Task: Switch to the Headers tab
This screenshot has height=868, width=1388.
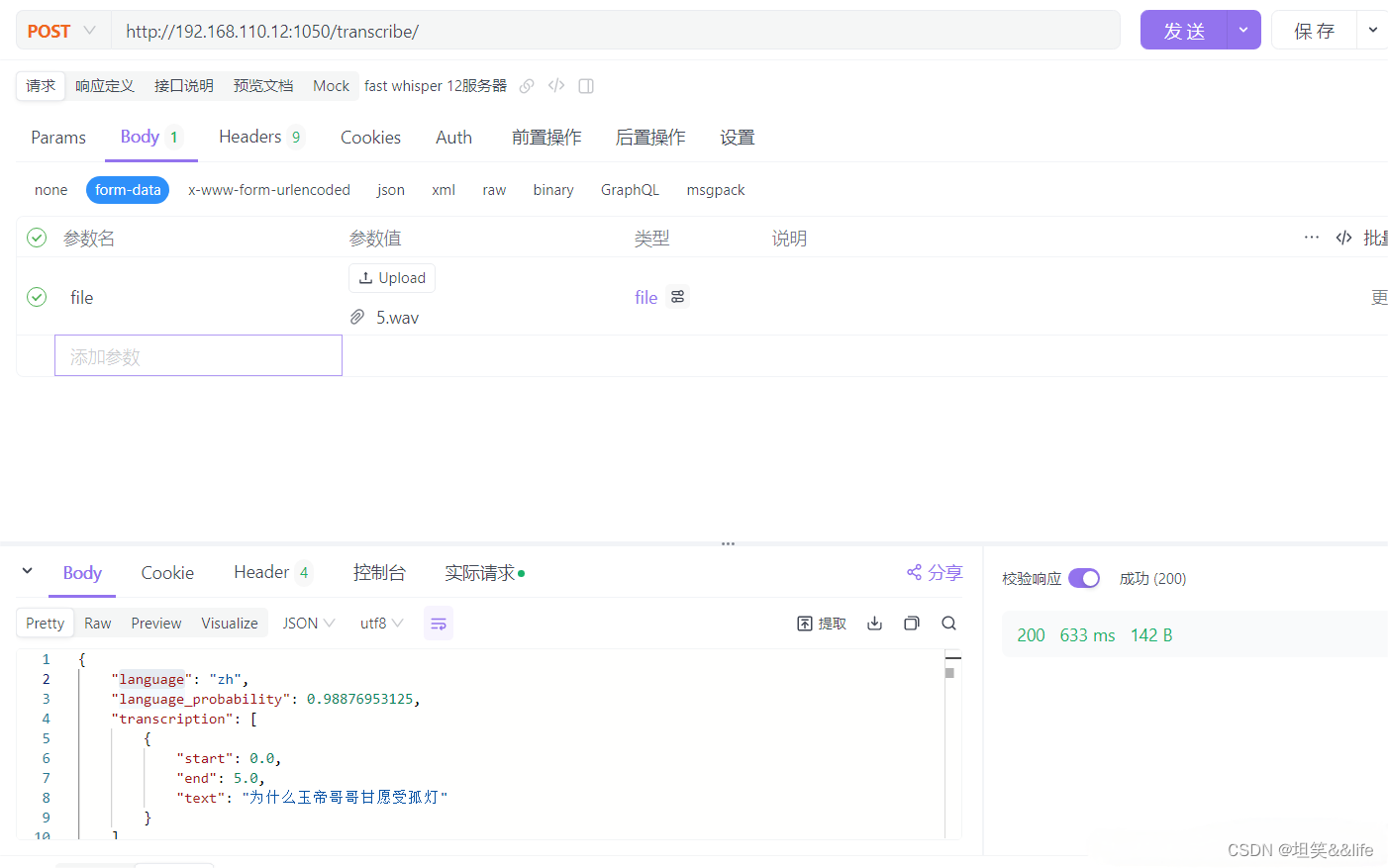Action: pos(261,137)
